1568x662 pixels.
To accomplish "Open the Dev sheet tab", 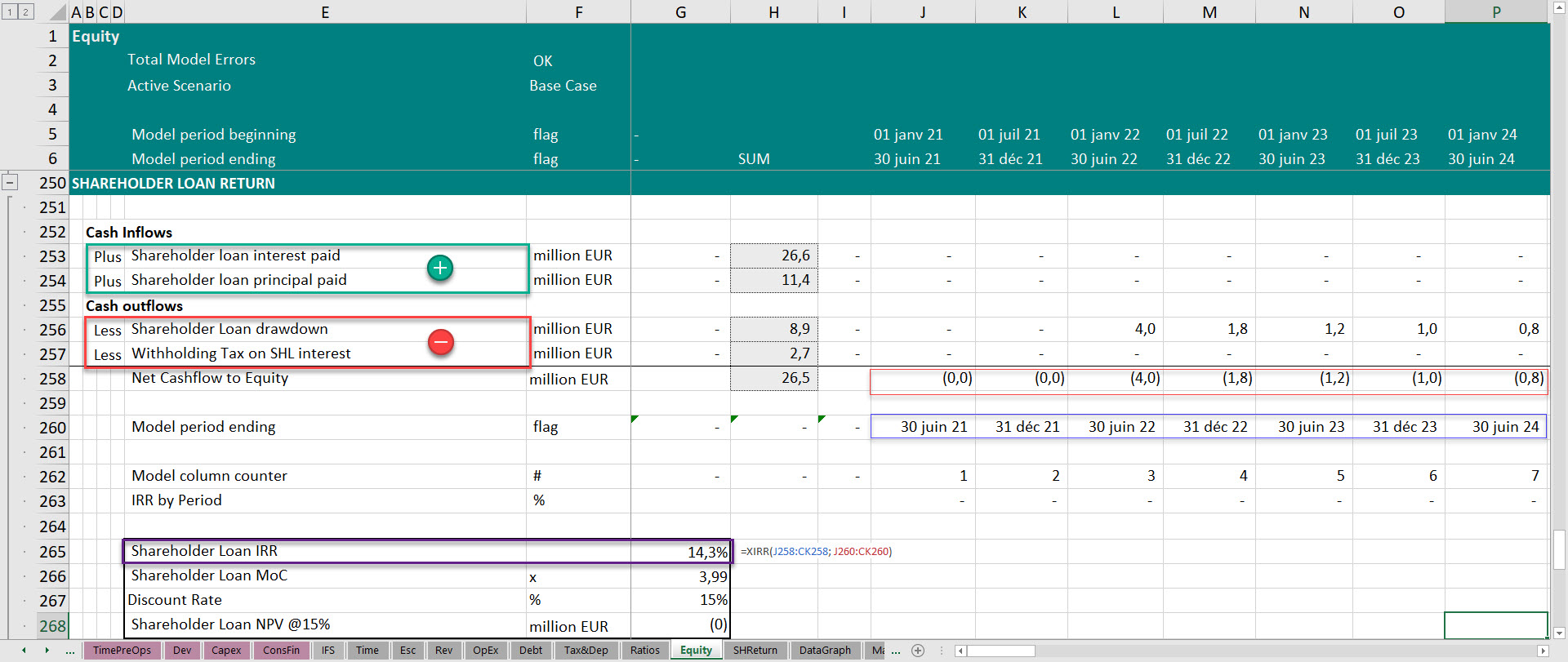I will [x=182, y=651].
